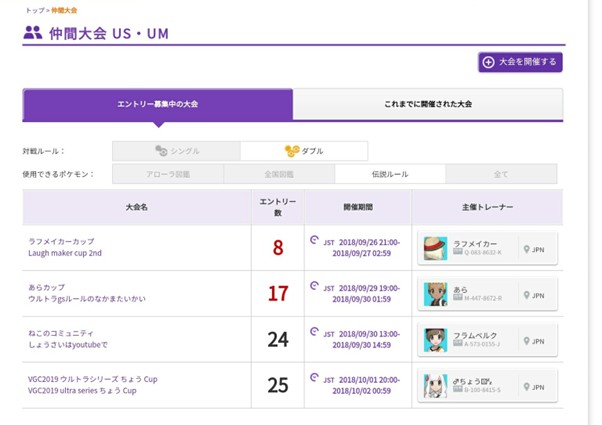
Task: Click the clock icon for 2018/10/01 period
Action: (x=314, y=377)
